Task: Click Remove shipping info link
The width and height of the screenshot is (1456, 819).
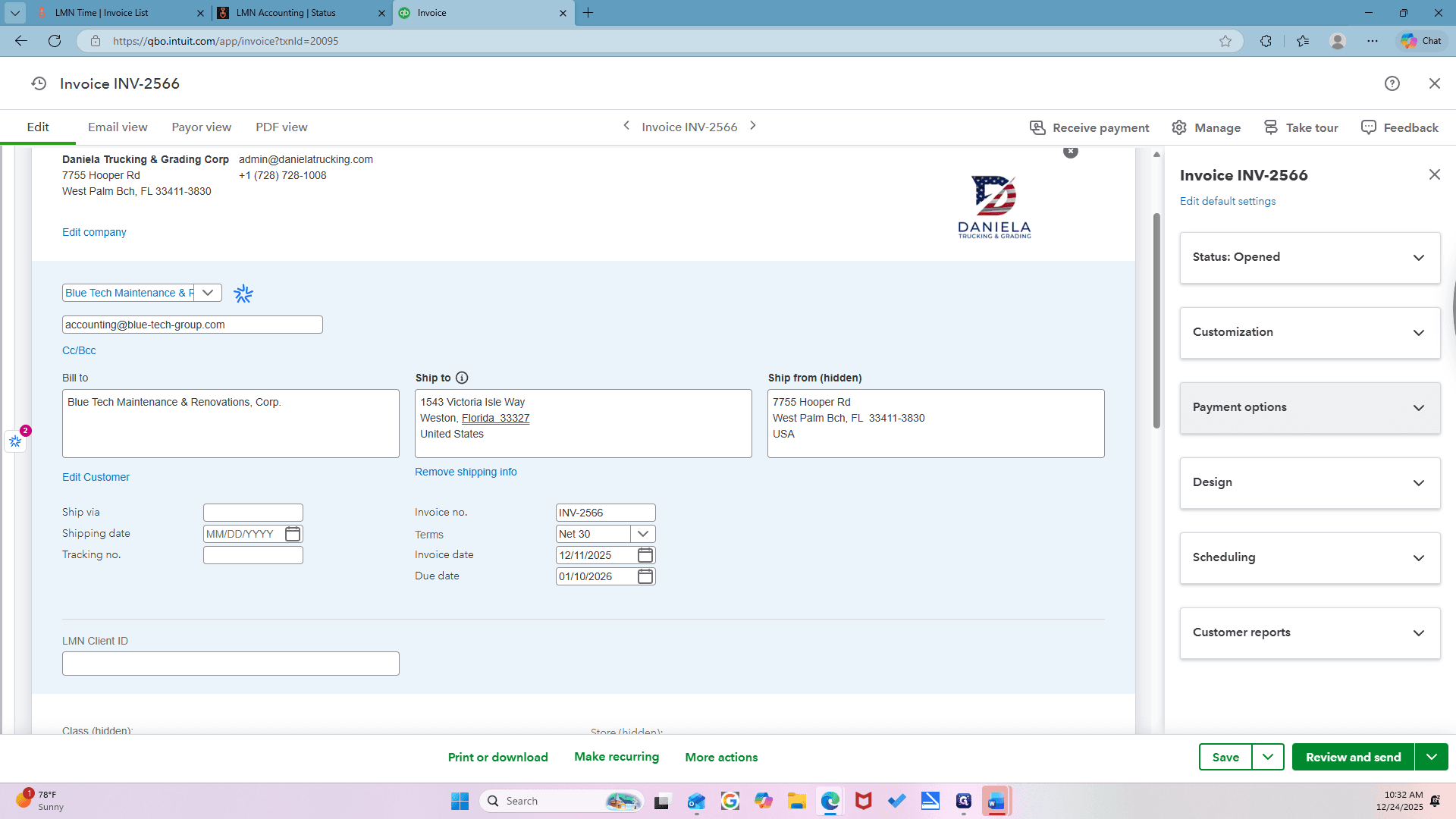Action: click(466, 472)
